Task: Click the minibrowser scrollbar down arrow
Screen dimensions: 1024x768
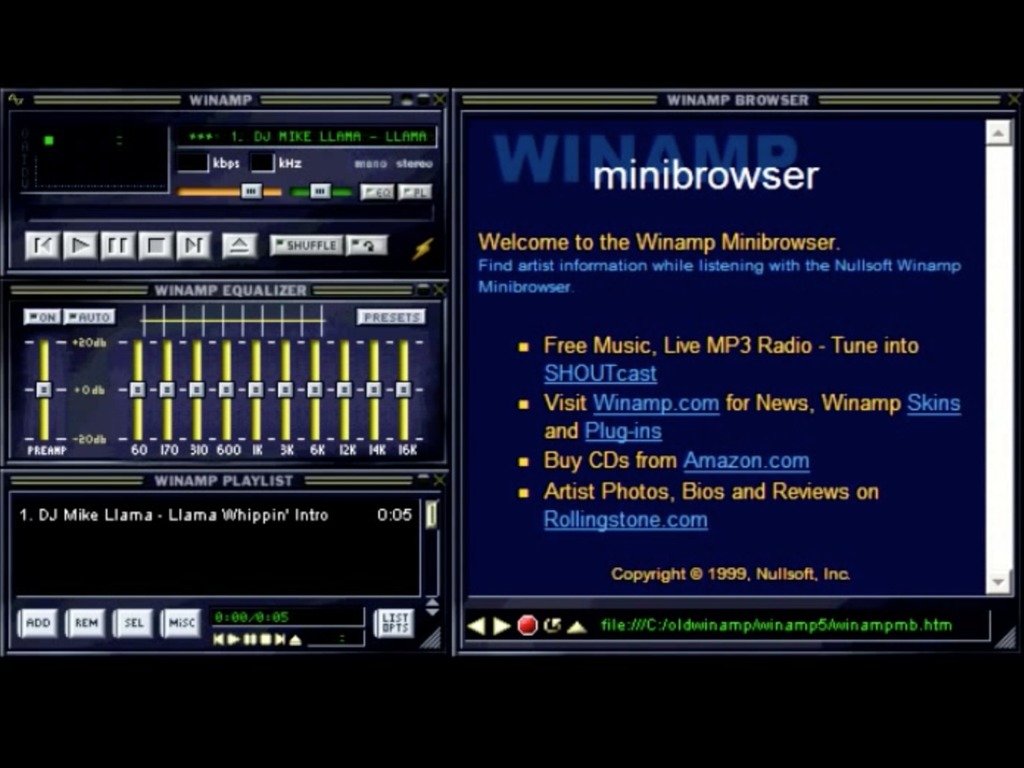Action: coord(999,581)
